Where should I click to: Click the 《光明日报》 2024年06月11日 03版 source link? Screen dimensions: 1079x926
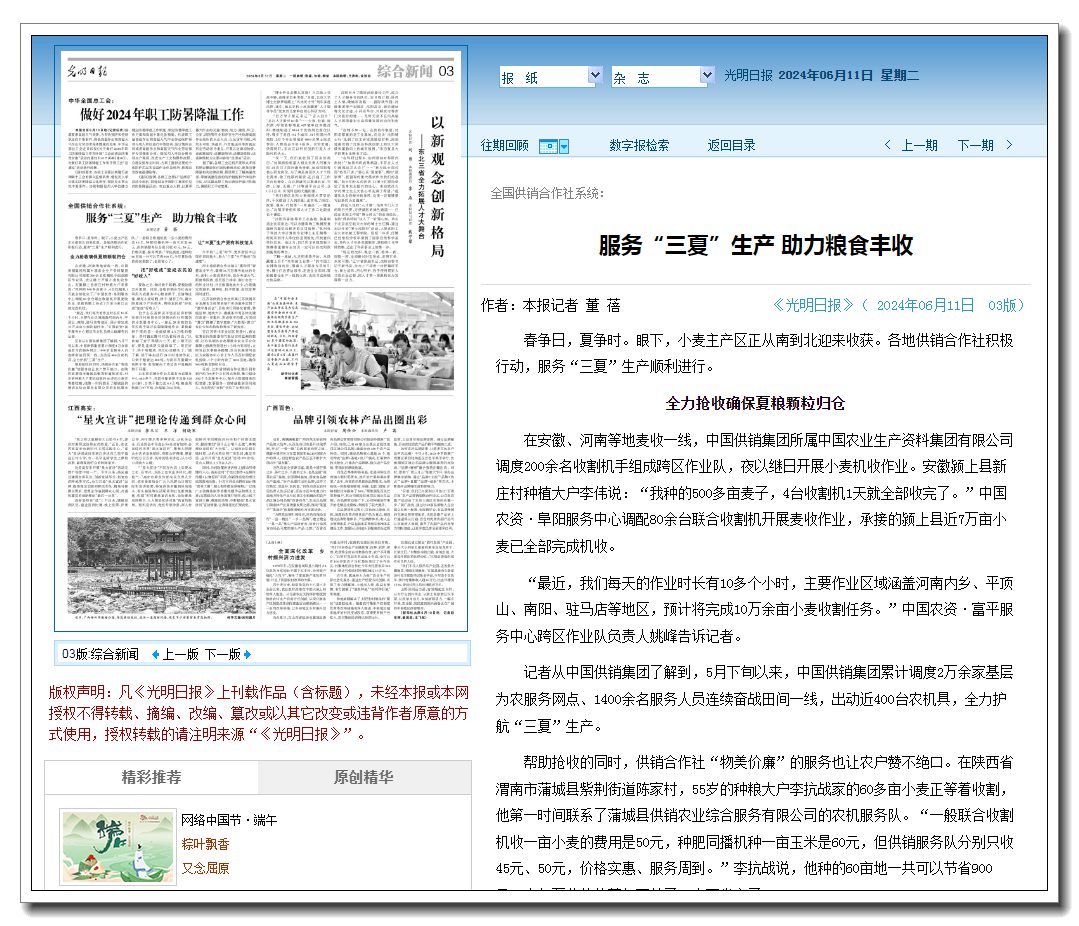pos(899,305)
